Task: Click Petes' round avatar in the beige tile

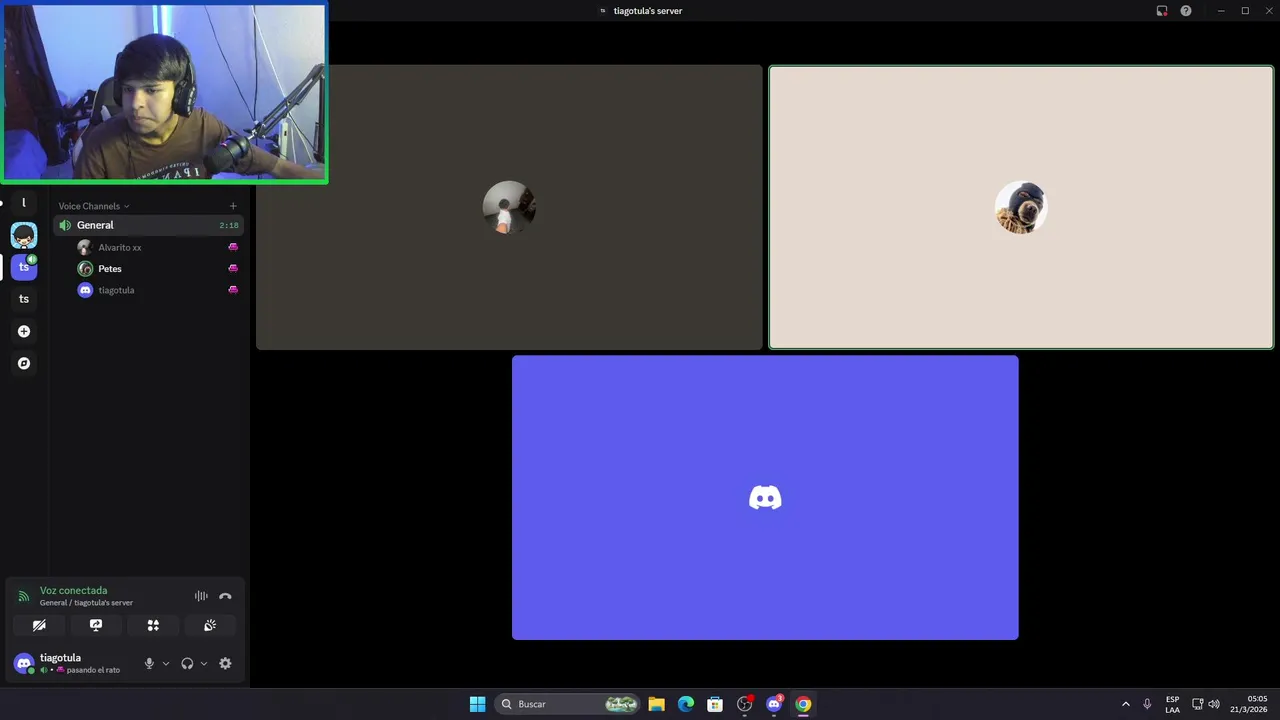Action: (1021, 208)
